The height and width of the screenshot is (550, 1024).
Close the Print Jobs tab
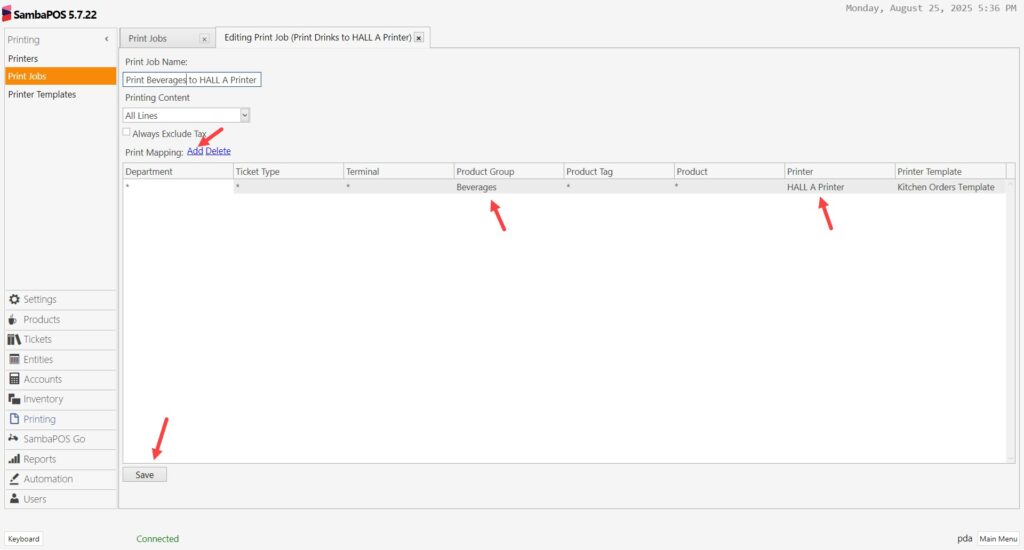204,39
